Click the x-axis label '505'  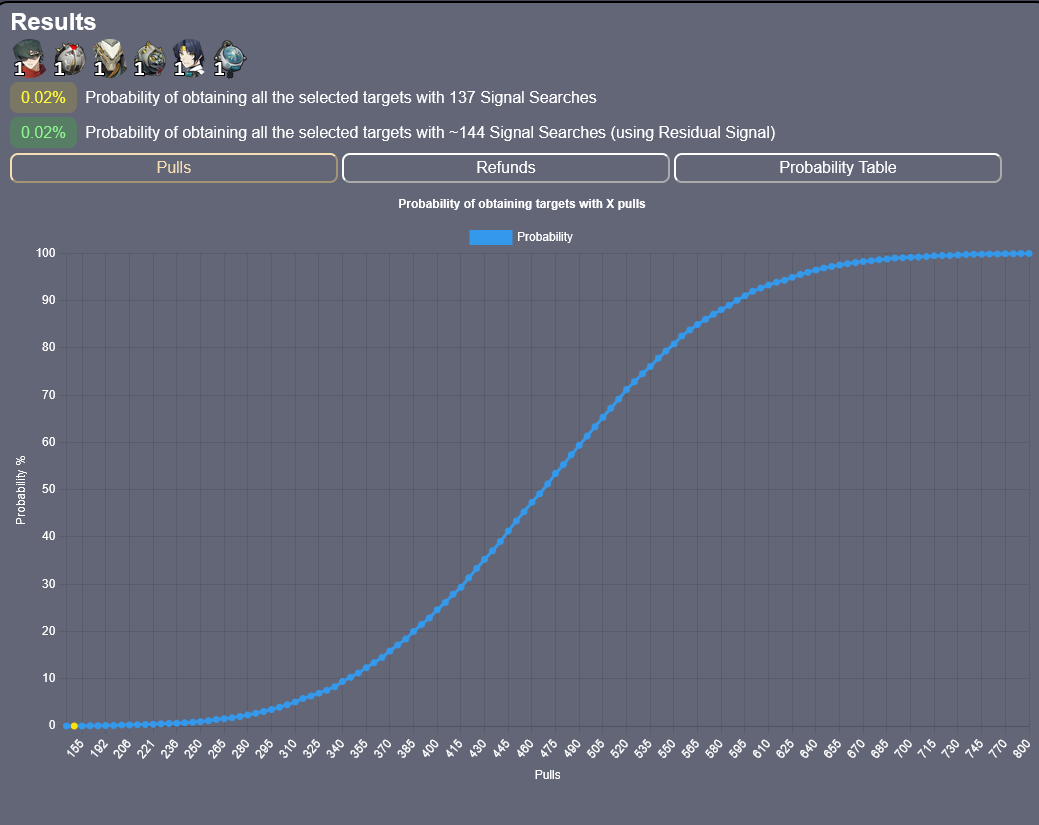(595, 748)
